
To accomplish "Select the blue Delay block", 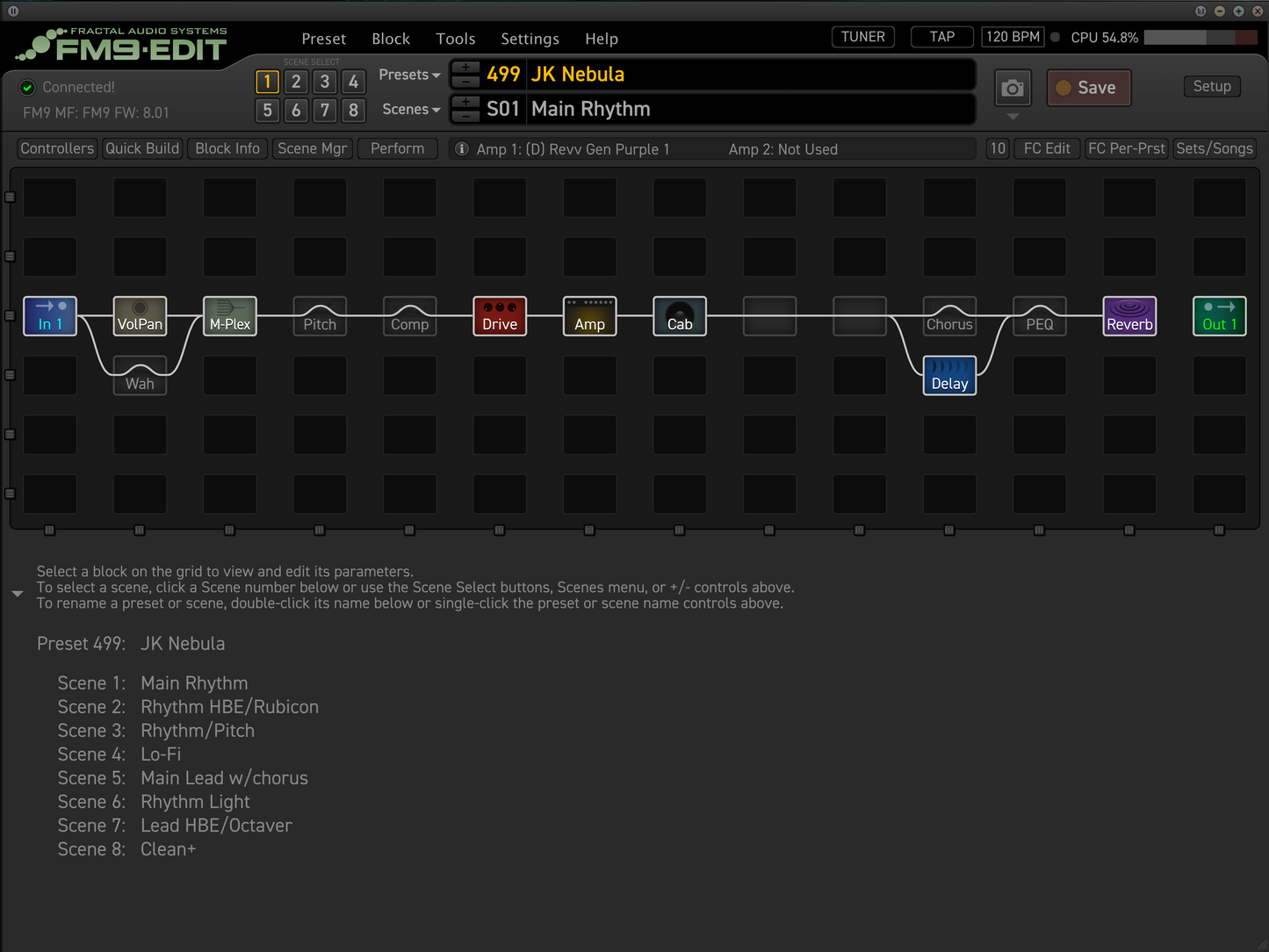I will pos(949,376).
